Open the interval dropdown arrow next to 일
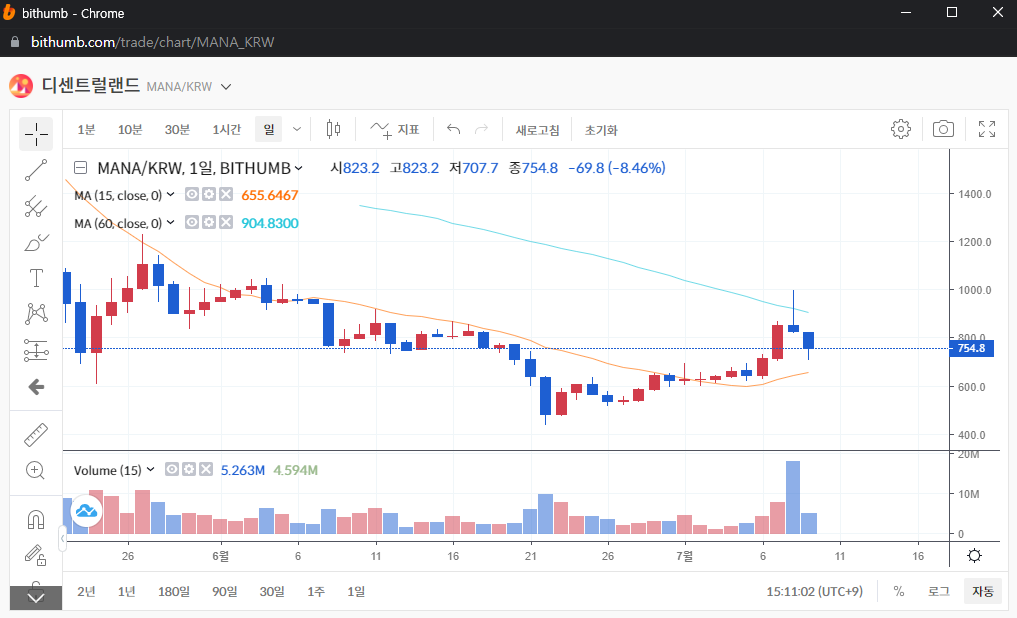This screenshot has height=618, width=1017. pos(296,130)
